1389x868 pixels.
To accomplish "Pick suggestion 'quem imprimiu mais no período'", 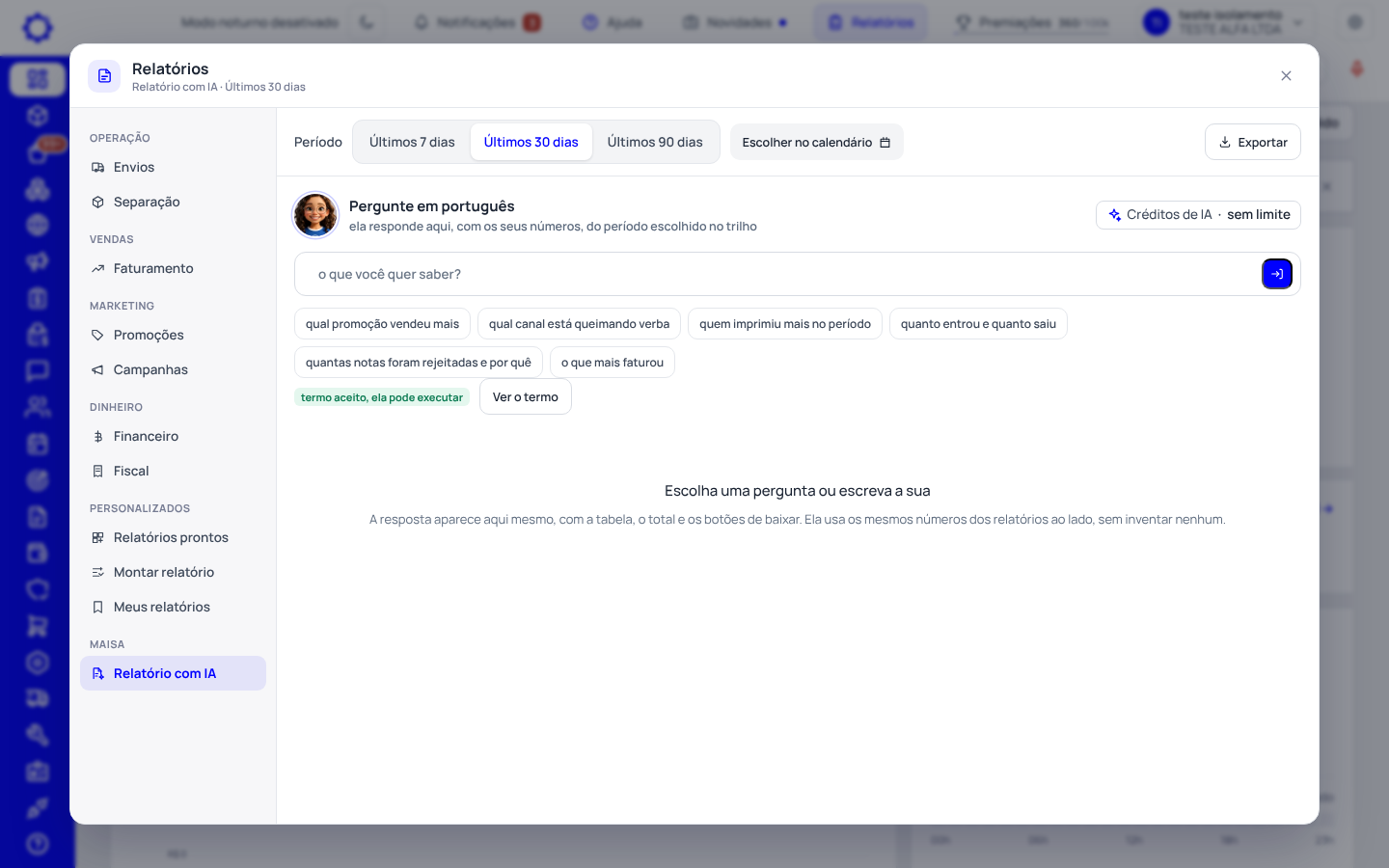I will pos(785,324).
